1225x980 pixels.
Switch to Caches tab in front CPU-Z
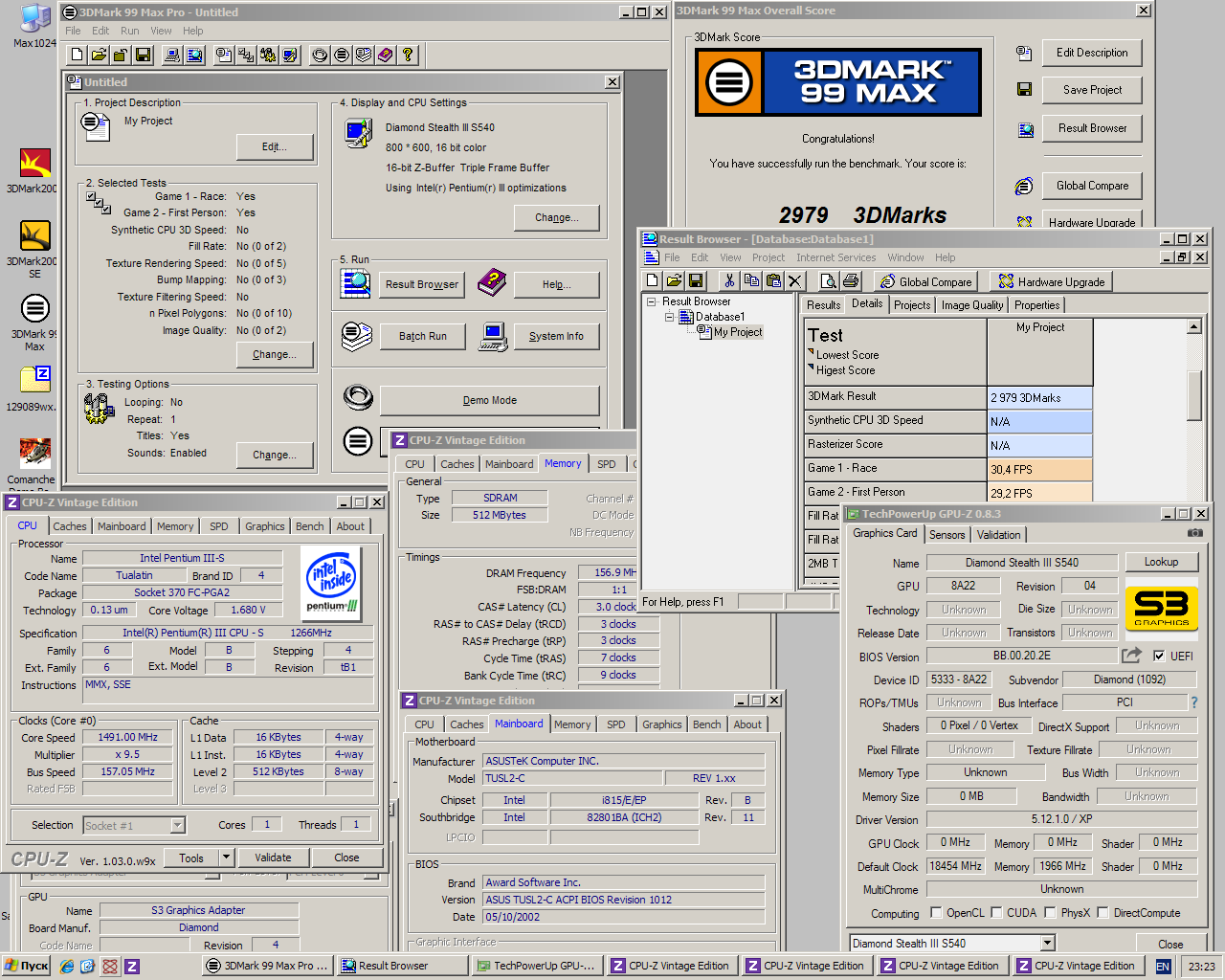[69, 526]
